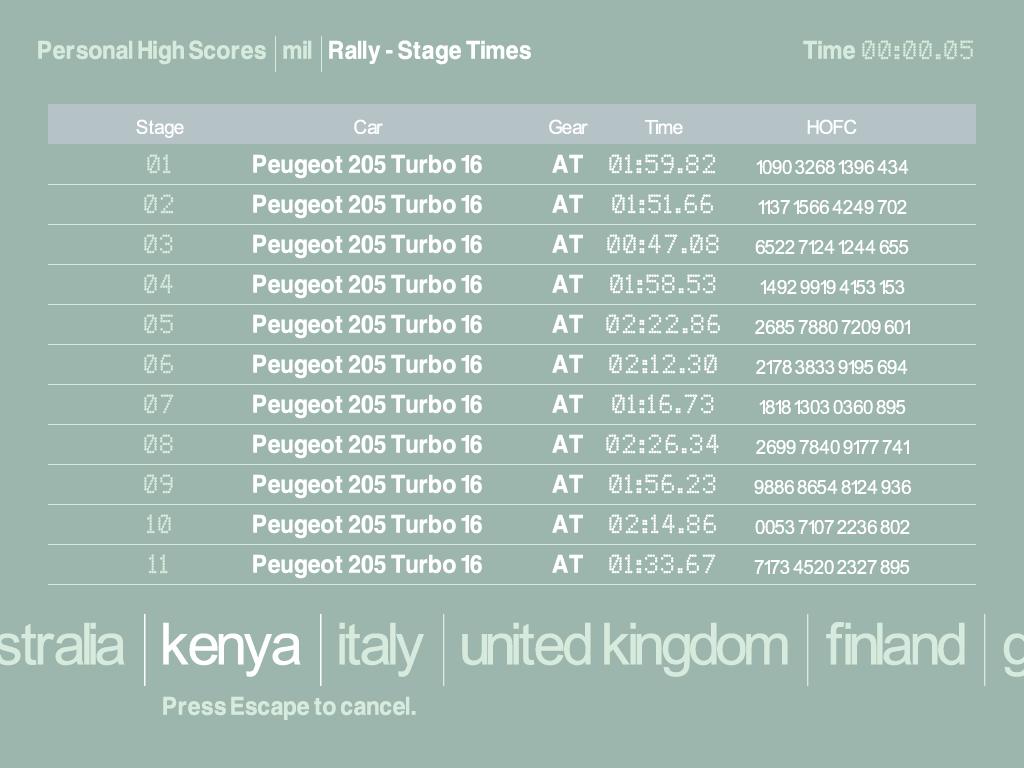Click the mil player name
1024x768 pixels.
pyautogui.click(x=297, y=51)
